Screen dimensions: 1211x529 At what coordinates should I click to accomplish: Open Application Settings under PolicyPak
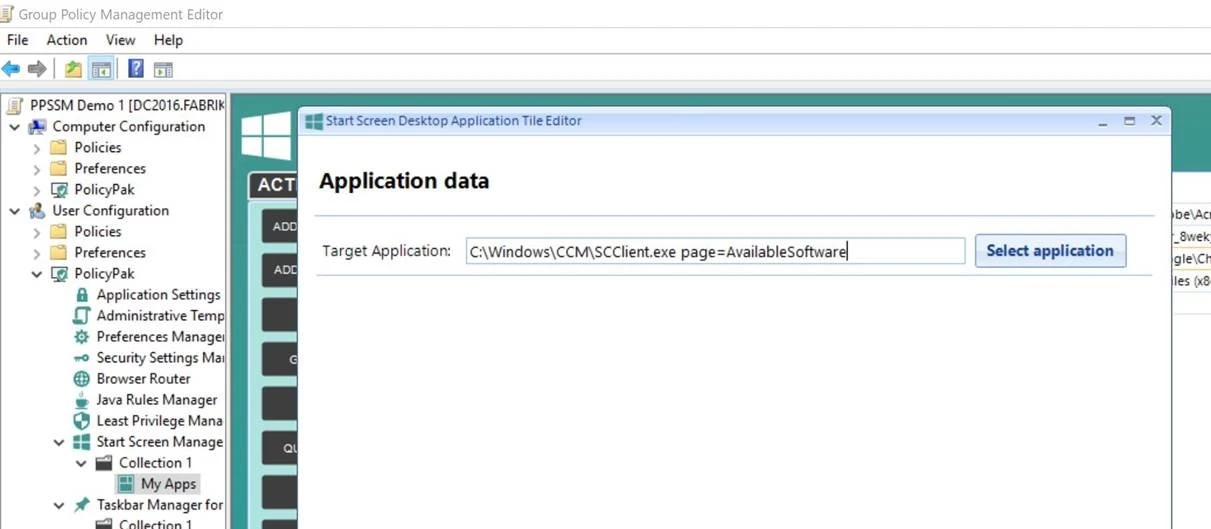pos(158,295)
